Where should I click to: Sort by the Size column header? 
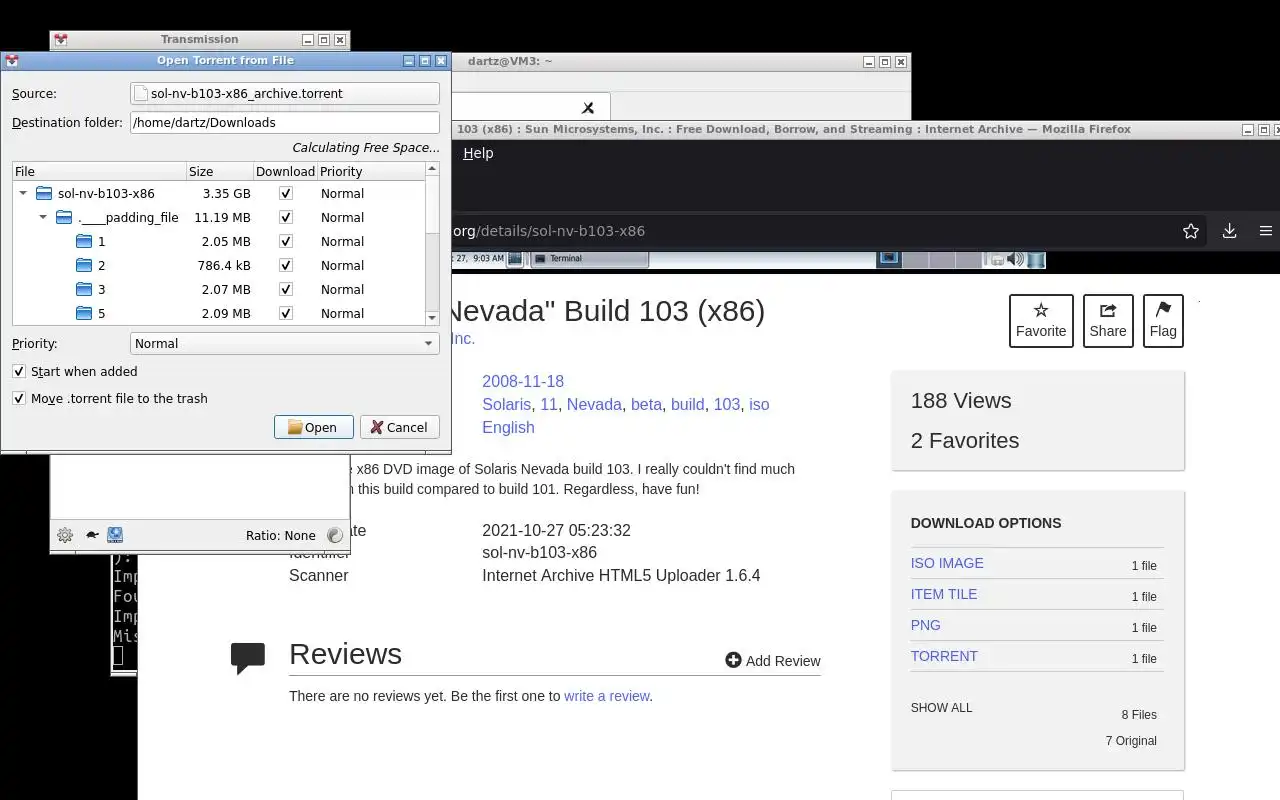[220, 171]
